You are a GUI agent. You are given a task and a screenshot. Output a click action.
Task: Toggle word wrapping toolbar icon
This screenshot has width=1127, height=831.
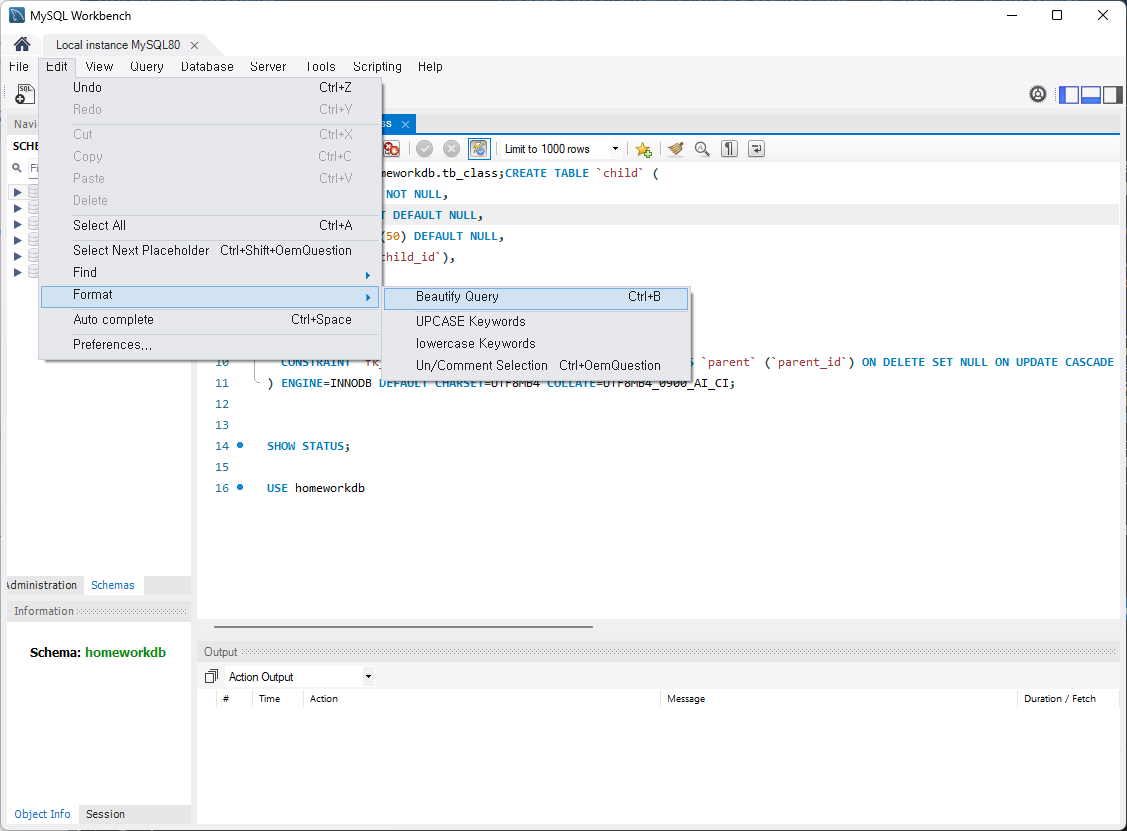click(756, 149)
